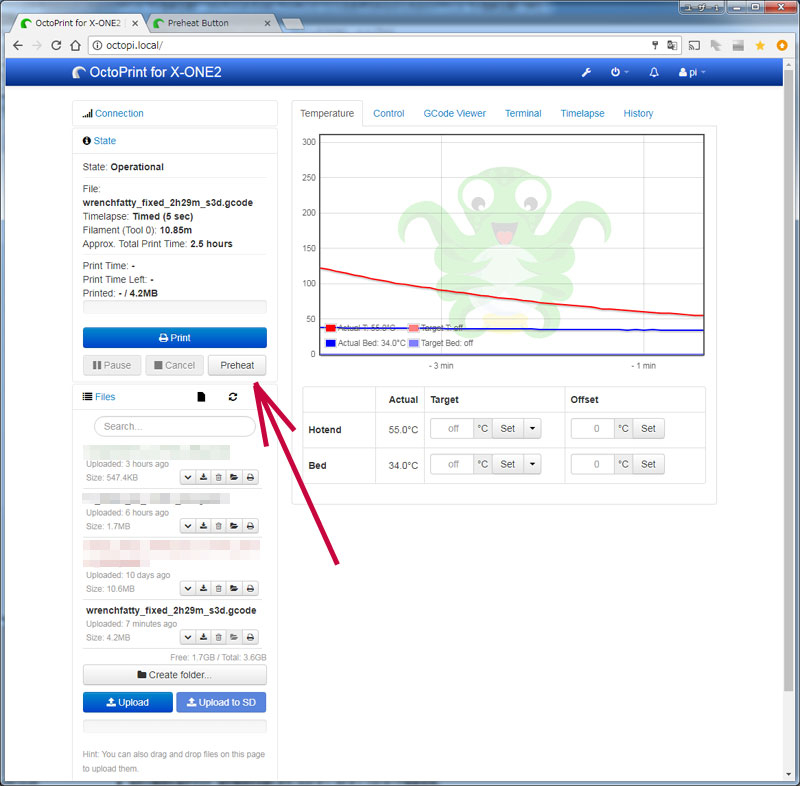Click the Create folder button
The height and width of the screenshot is (786, 800).
point(174,675)
